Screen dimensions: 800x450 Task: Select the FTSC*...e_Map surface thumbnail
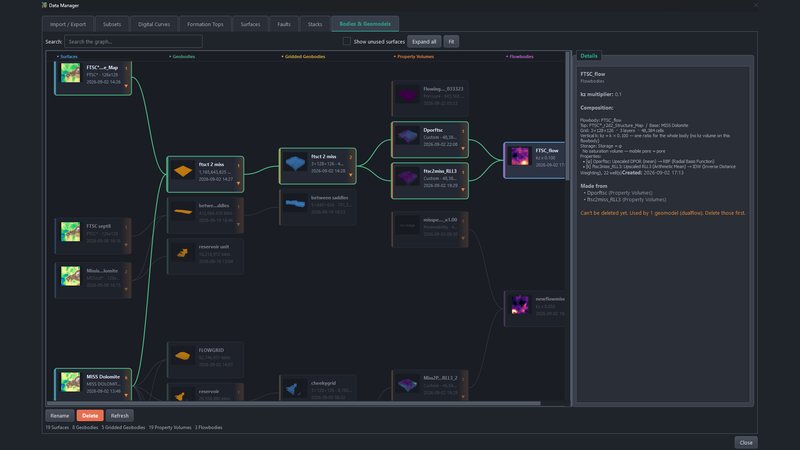70,73
